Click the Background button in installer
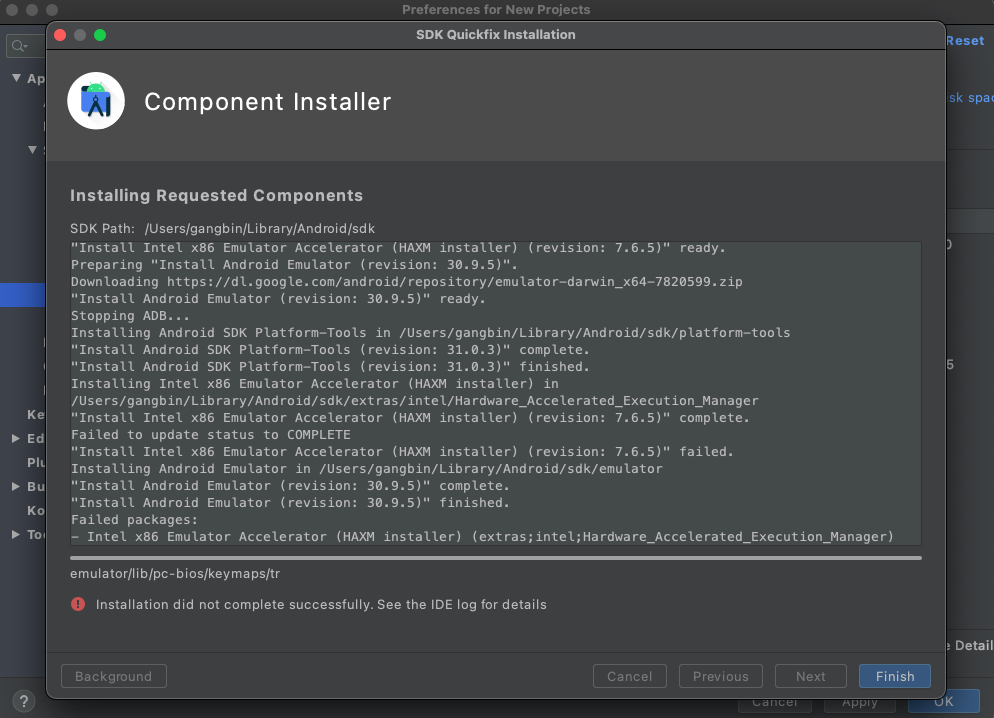Viewport: 994px width, 718px height. 113,676
